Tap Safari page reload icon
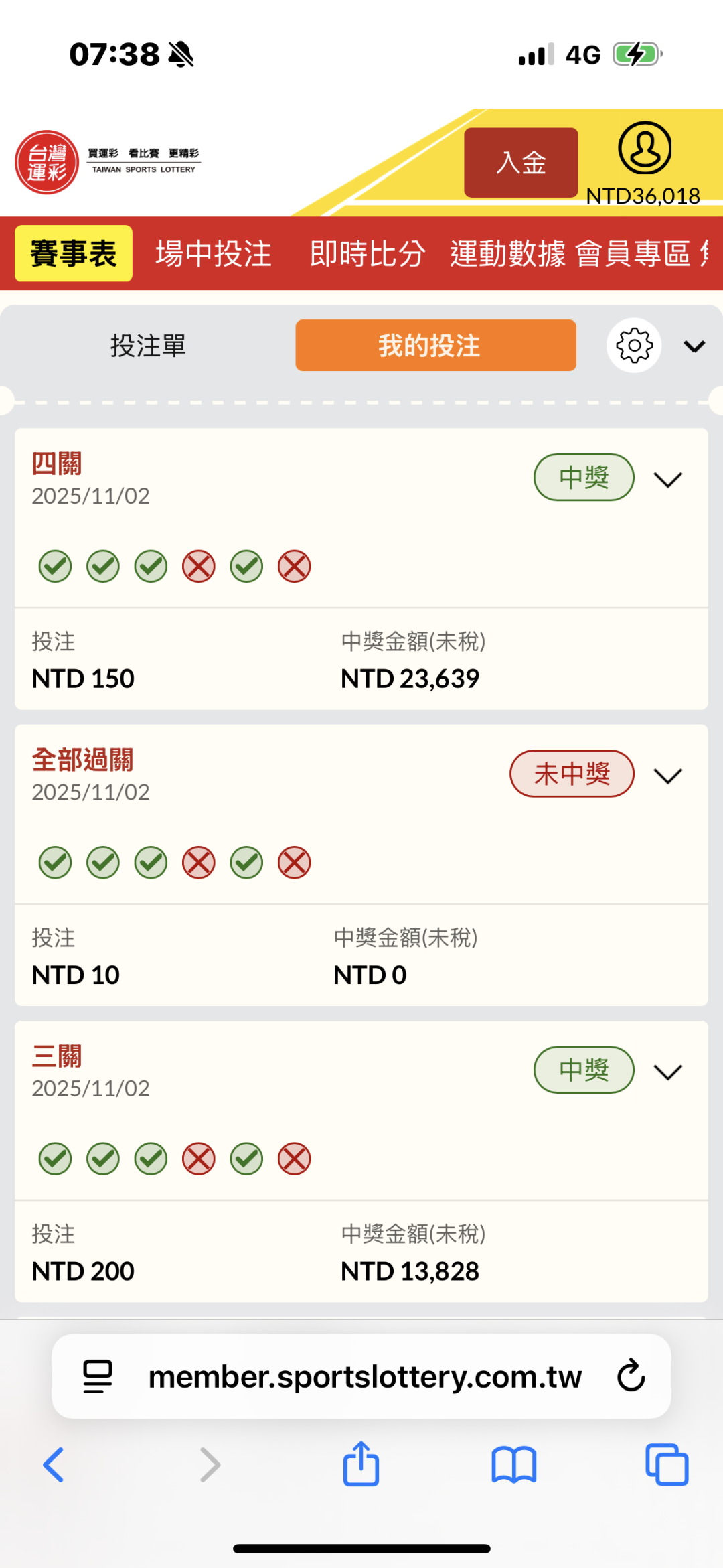This screenshot has width=723, height=1568. (631, 1376)
